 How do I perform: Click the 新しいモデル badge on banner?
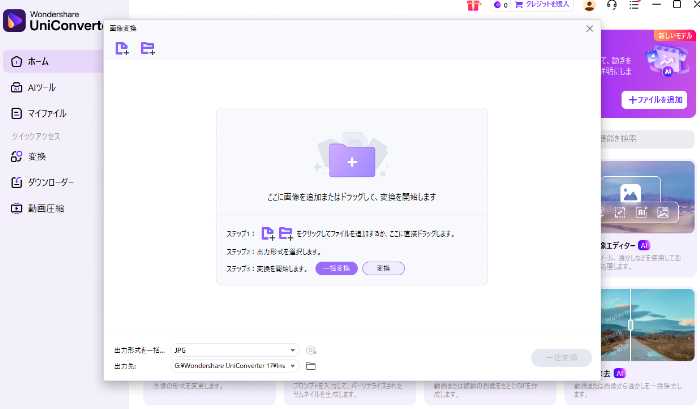point(675,36)
